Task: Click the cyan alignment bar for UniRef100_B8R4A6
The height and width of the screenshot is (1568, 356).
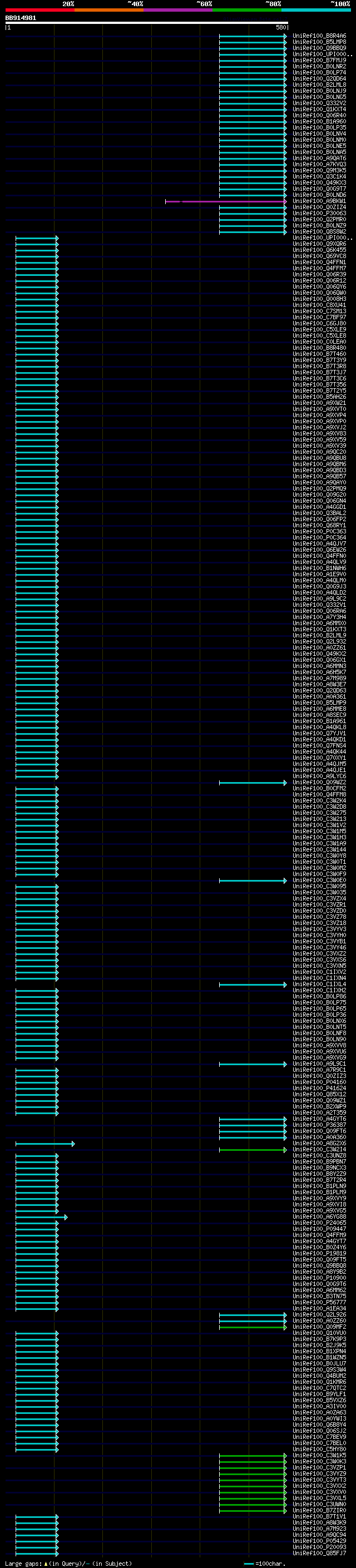Action: (253, 37)
